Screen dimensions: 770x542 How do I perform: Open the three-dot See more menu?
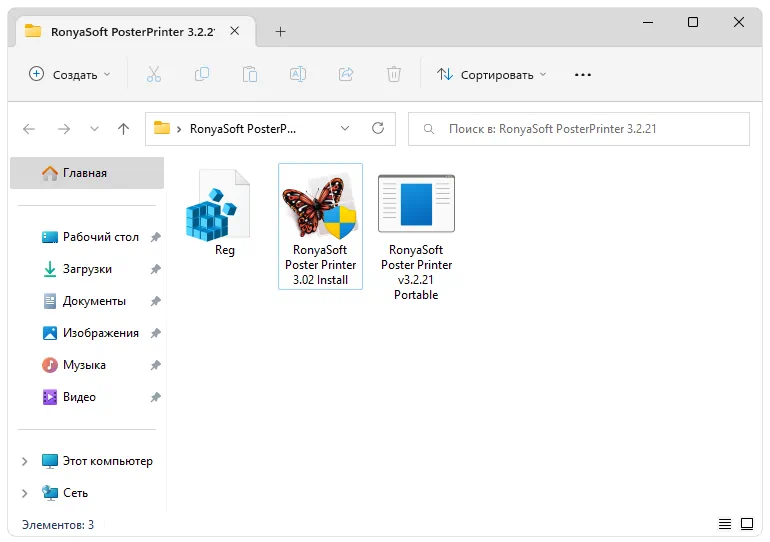(583, 75)
